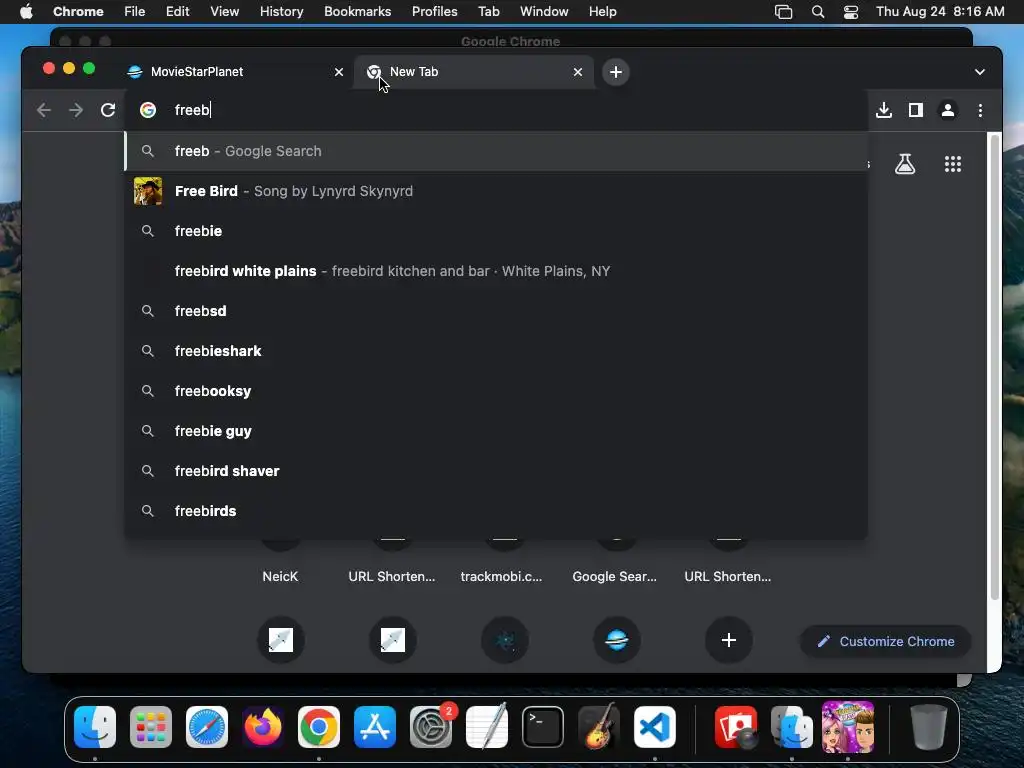Open the MovieStarPlanet planet shortcut tile

point(616,640)
